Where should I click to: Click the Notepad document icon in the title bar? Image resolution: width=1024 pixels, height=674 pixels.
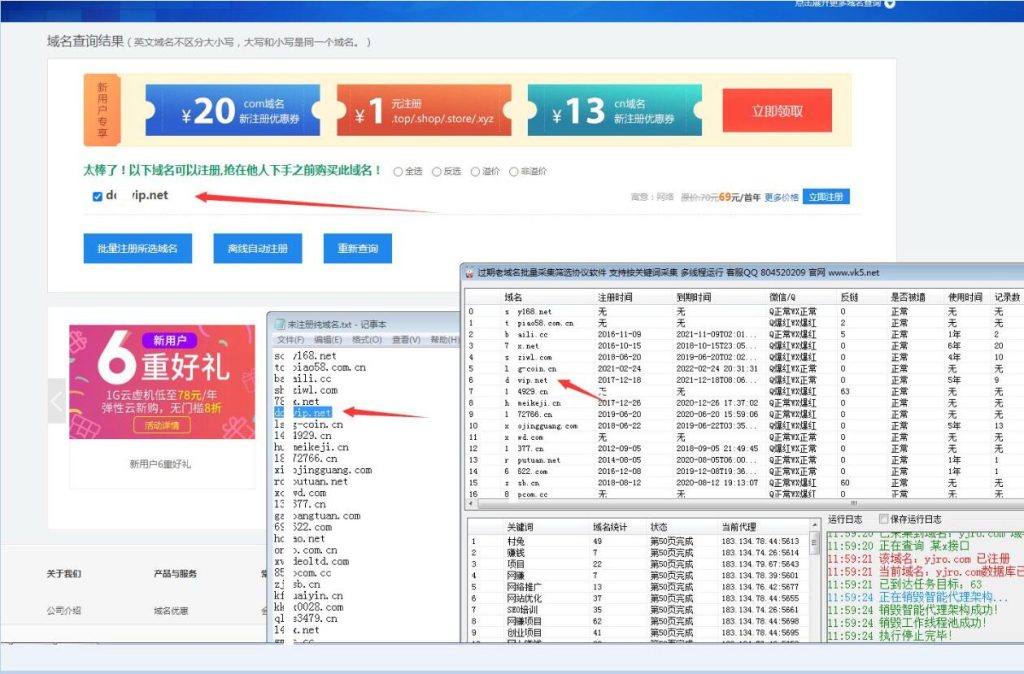tap(282, 325)
